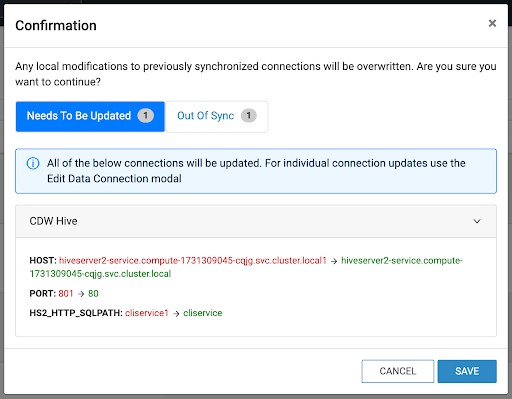Image resolution: width=512 pixels, height=399 pixels.
Task: Select the Needs To Be Updated tab
Action: 90,116
